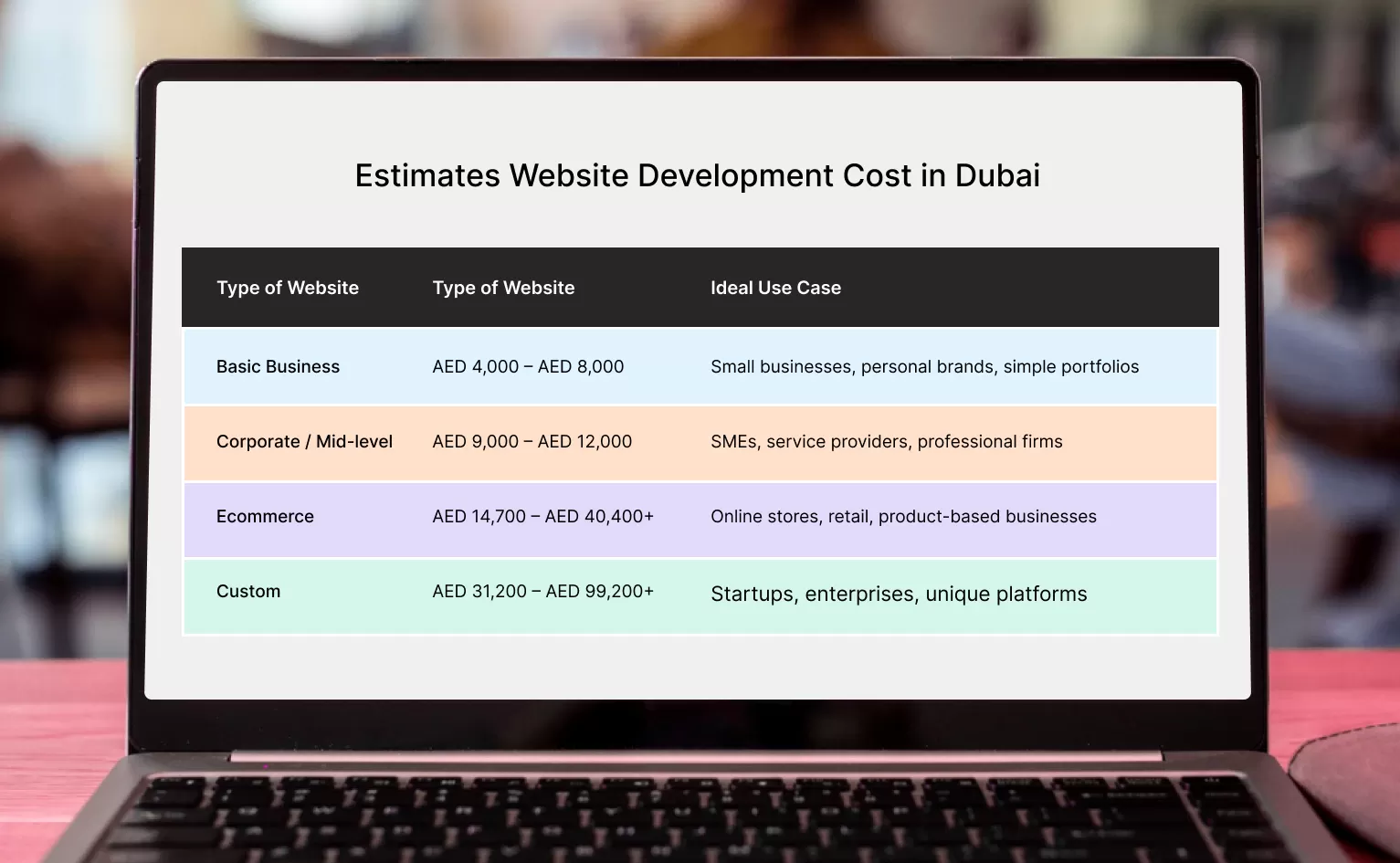Click the 'AED 9,000 – AED 12,000' price cell
Viewport: 1400px width, 863px height.
tap(532, 441)
